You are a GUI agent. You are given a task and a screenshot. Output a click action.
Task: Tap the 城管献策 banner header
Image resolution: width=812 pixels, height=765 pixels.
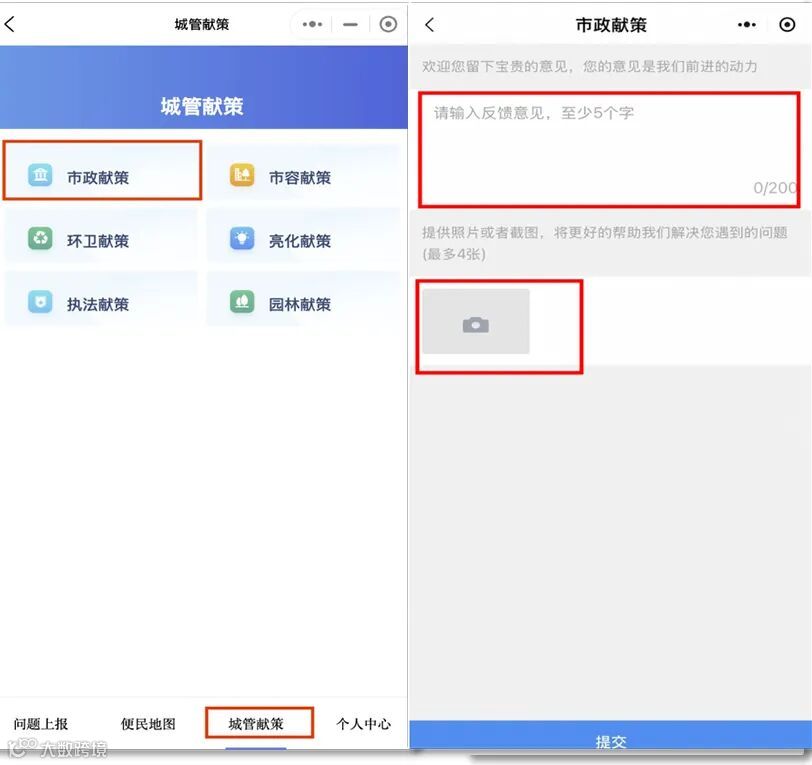203,106
